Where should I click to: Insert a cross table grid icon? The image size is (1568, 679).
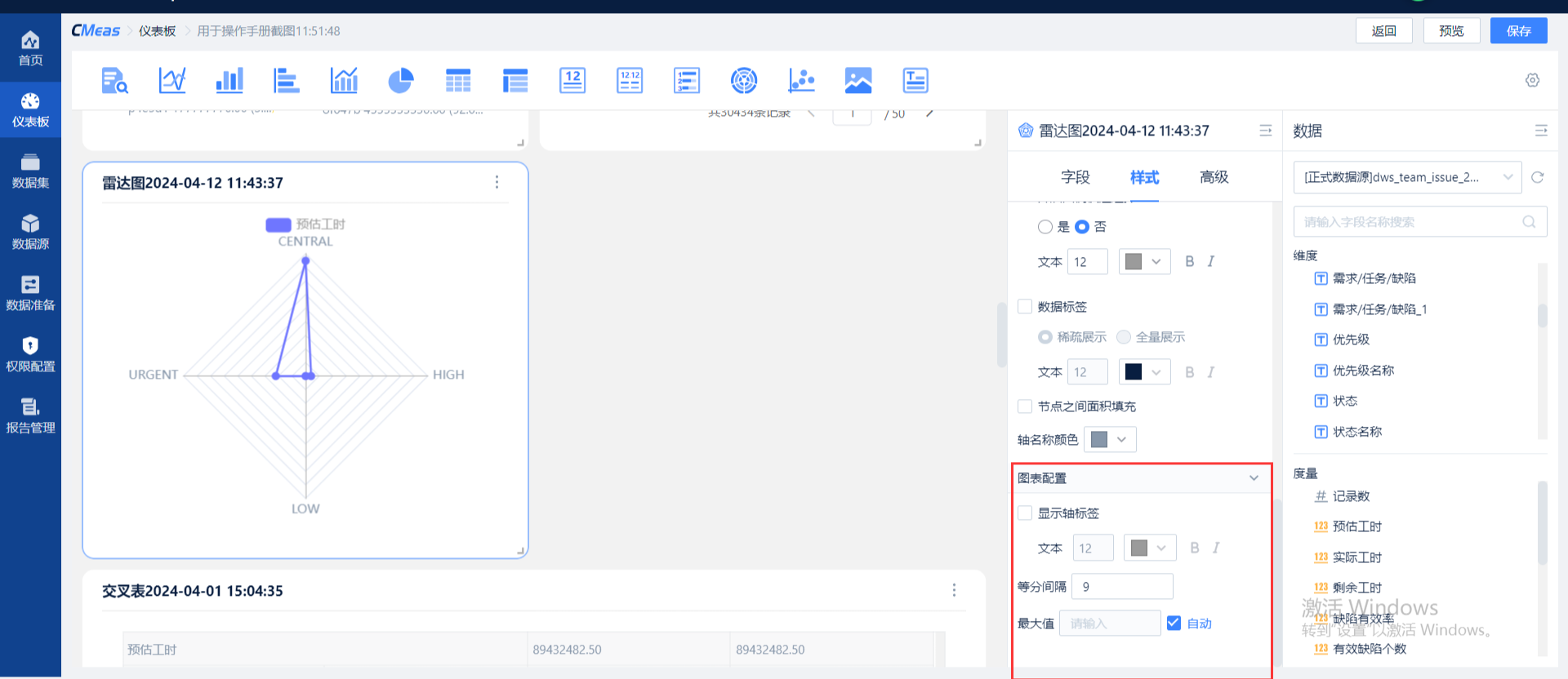(458, 81)
